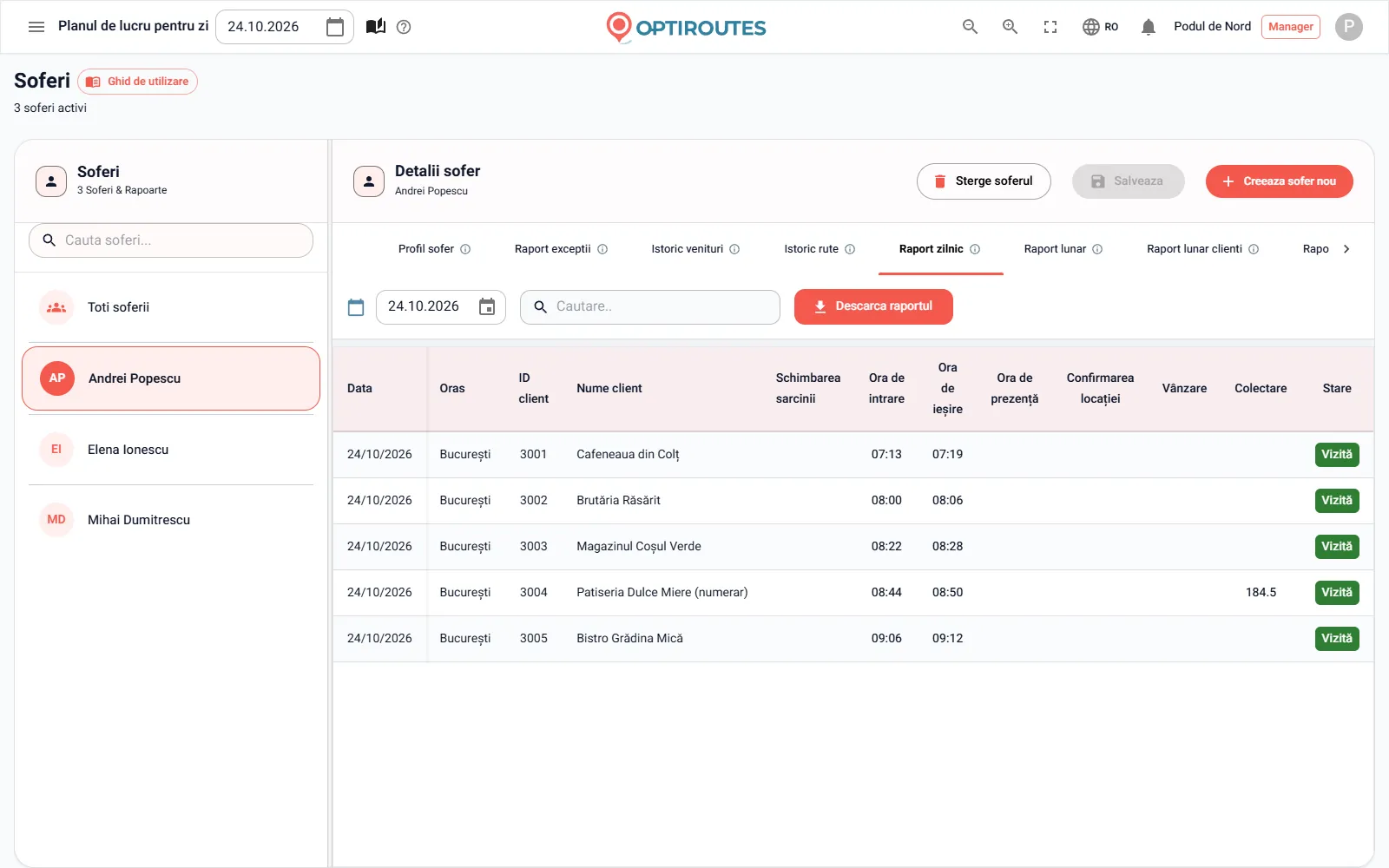Click Vizită status for Cafeneaua din Colț
1389x868 pixels.
pos(1337,455)
